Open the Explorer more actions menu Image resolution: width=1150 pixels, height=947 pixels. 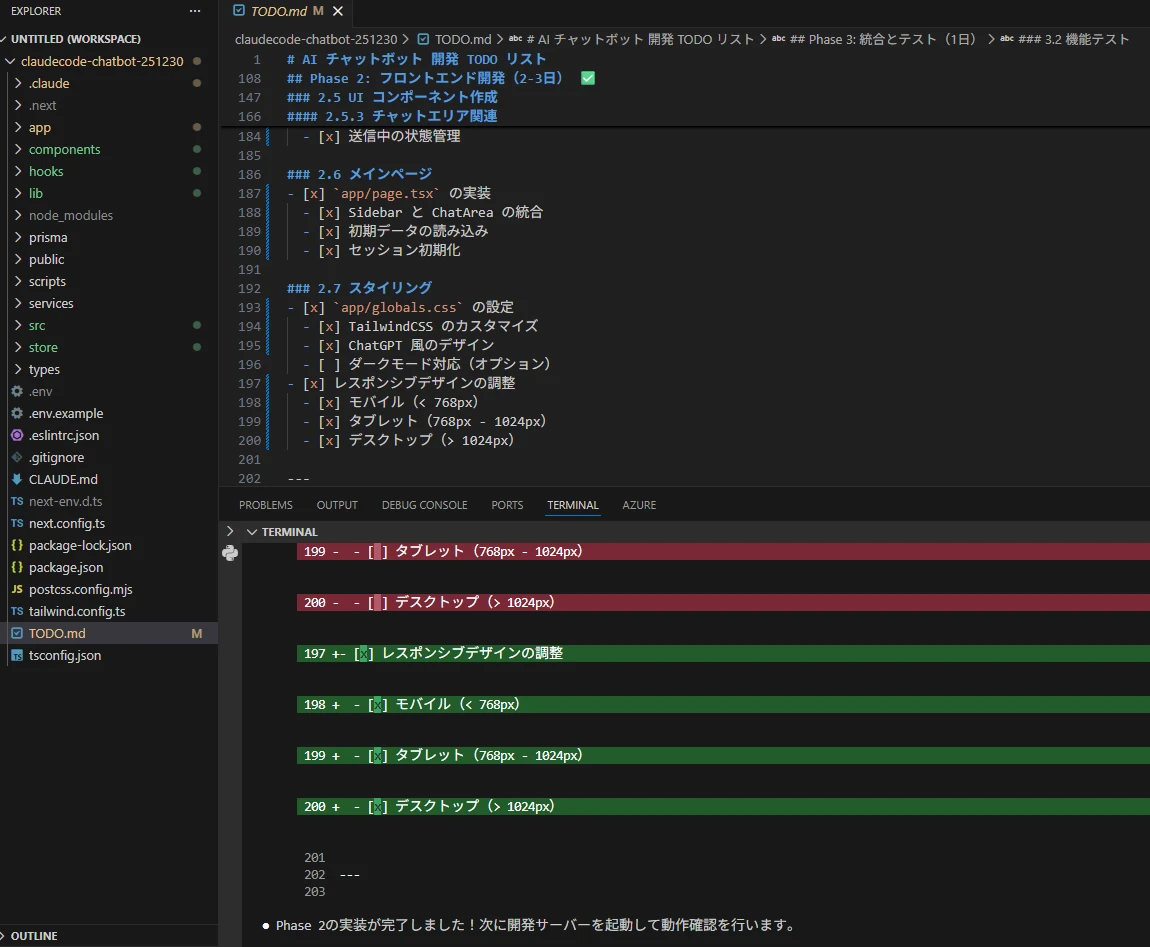click(196, 11)
